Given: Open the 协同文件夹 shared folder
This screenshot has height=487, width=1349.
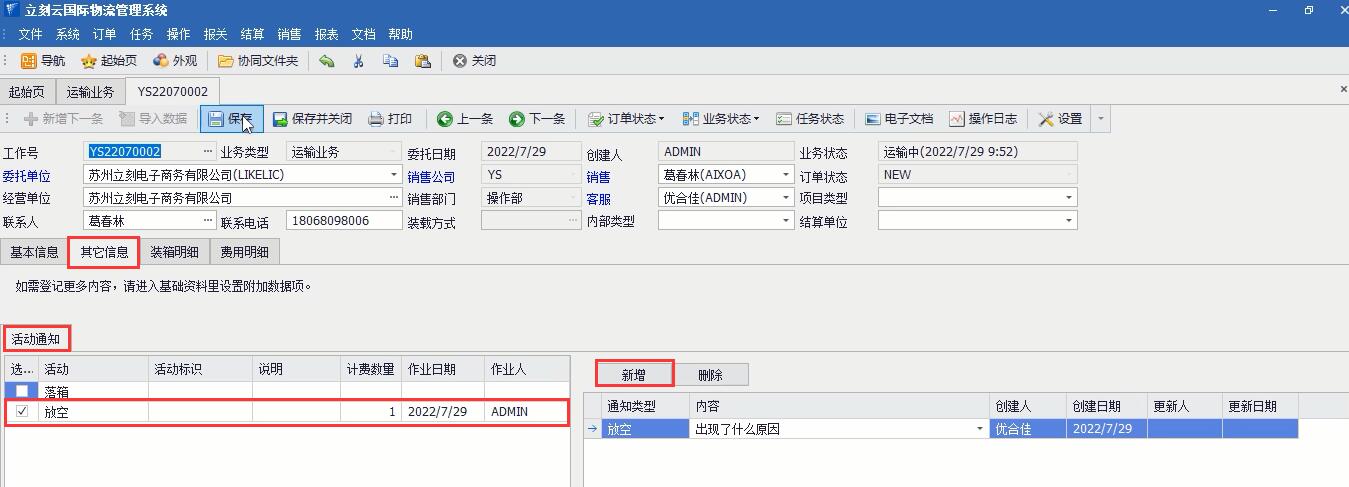Looking at the screenshot, I should 258,61.
